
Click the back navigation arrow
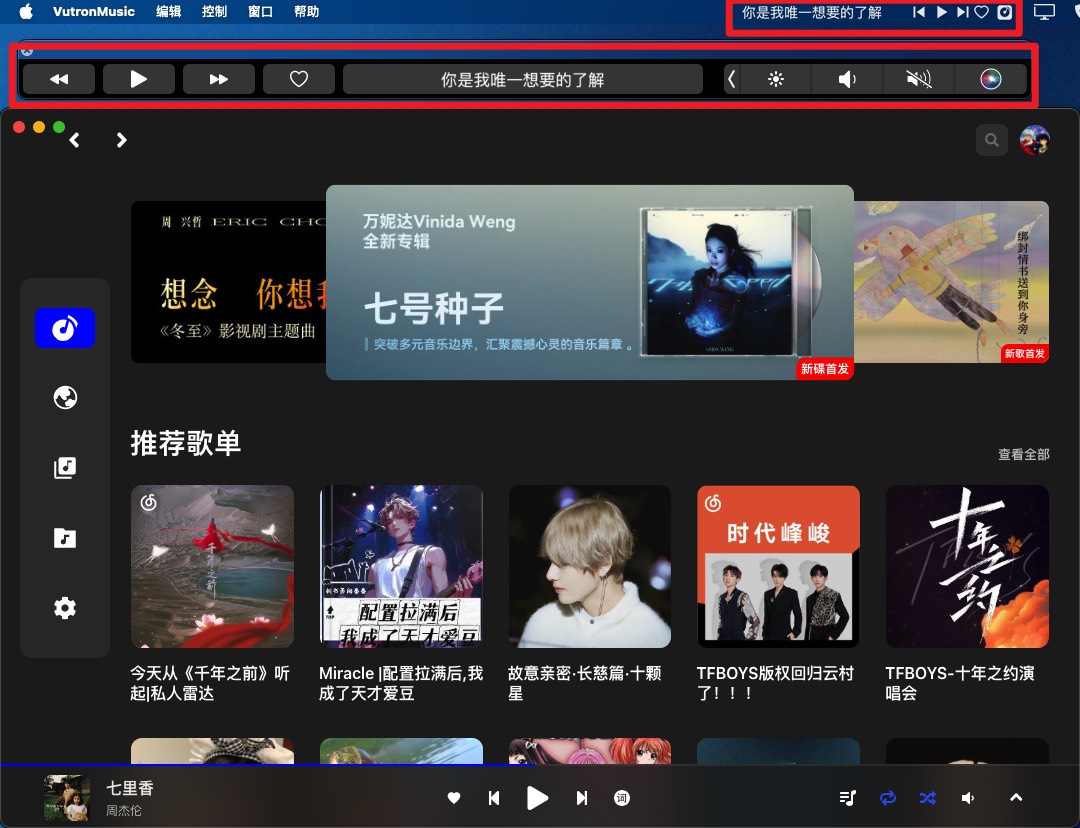74,140
